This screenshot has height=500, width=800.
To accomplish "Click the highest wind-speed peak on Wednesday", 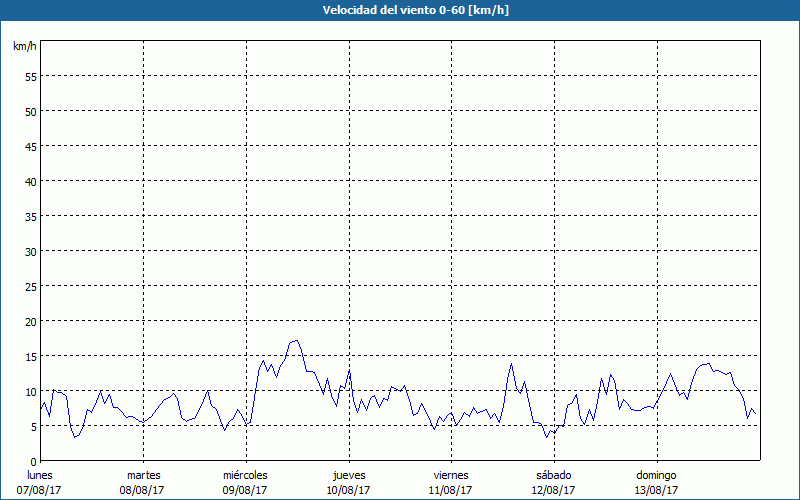I will point(295,341).
